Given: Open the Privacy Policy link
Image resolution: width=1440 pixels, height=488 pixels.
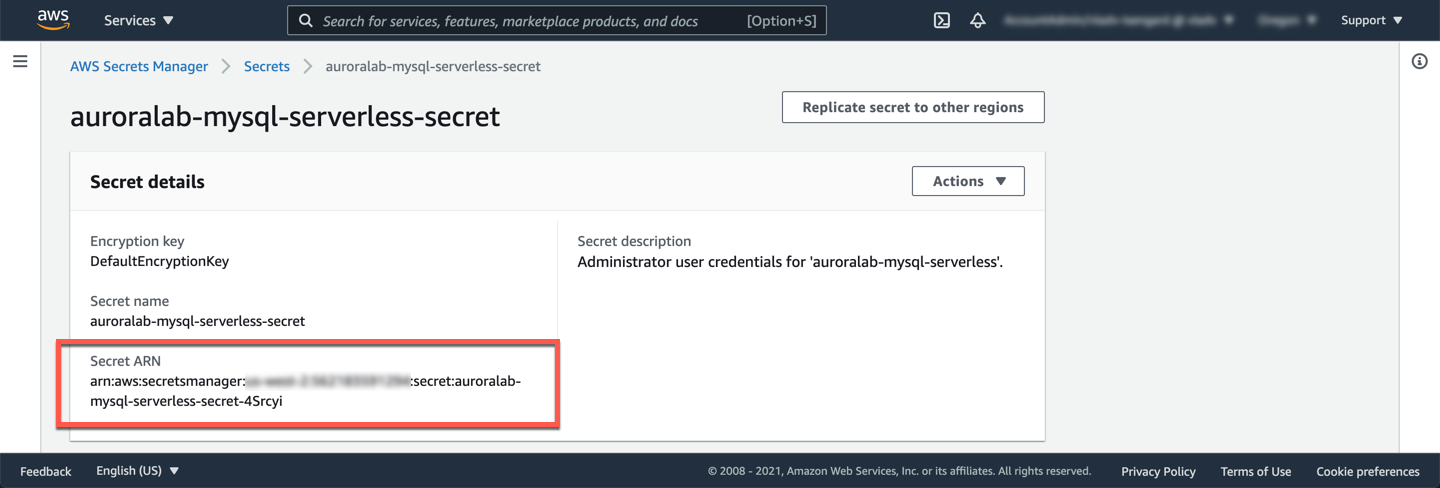Looking at the screenshot, I should pyautogui.click(x=1158, y=471).
